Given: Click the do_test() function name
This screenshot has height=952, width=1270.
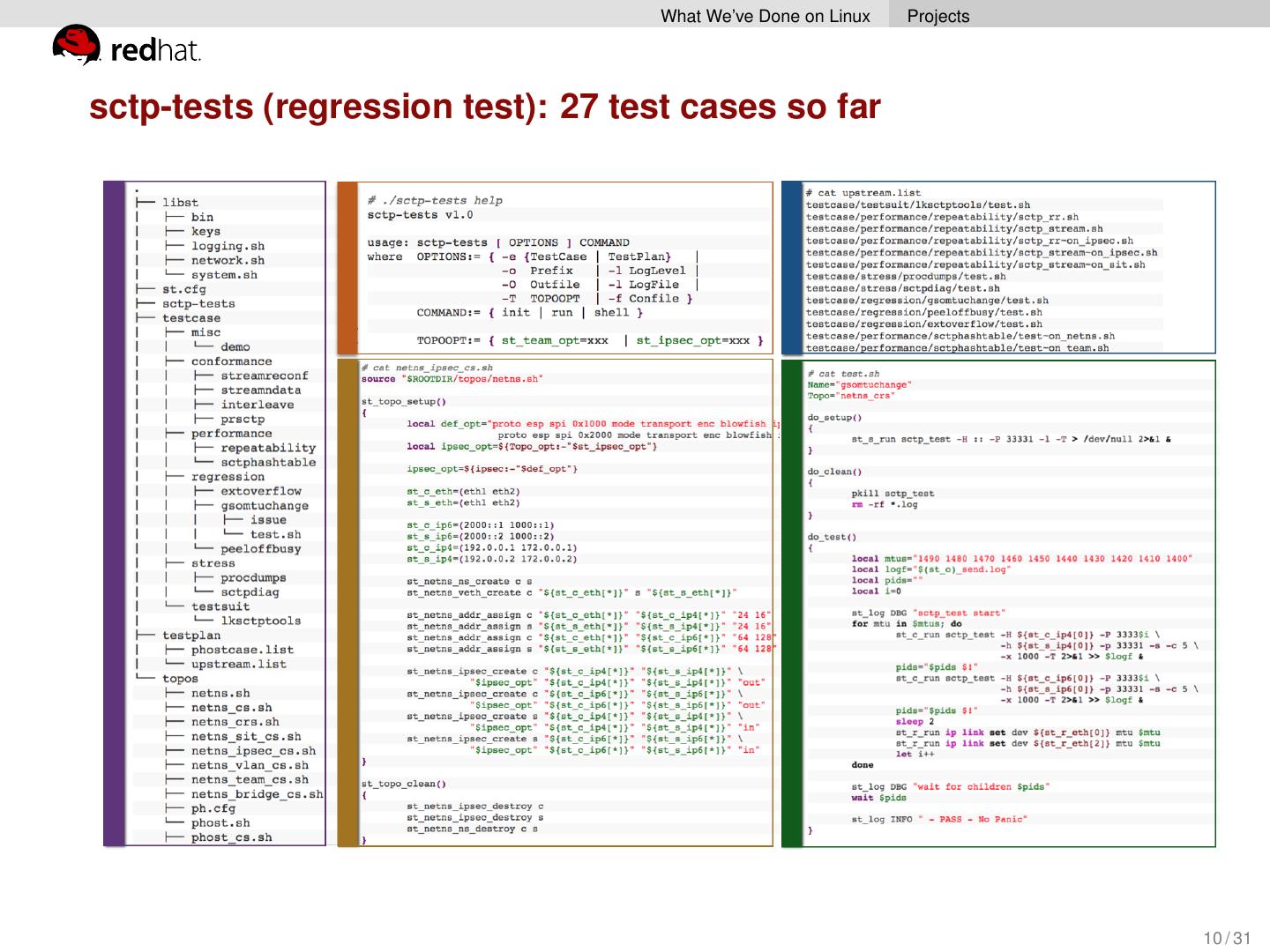Looking at the screenshot, I should point(832,538).
